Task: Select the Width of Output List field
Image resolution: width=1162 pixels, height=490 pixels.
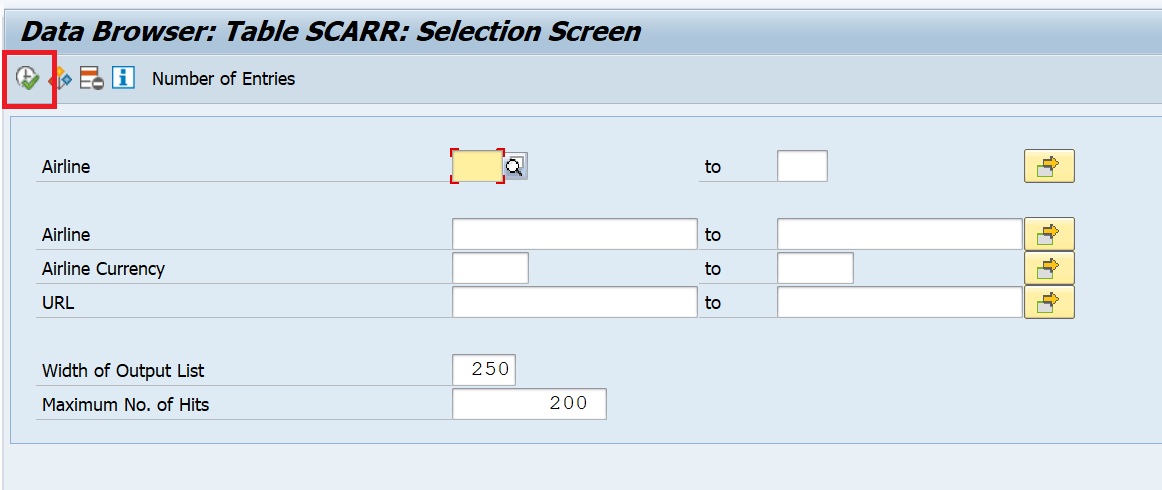Action: (484, 370)
